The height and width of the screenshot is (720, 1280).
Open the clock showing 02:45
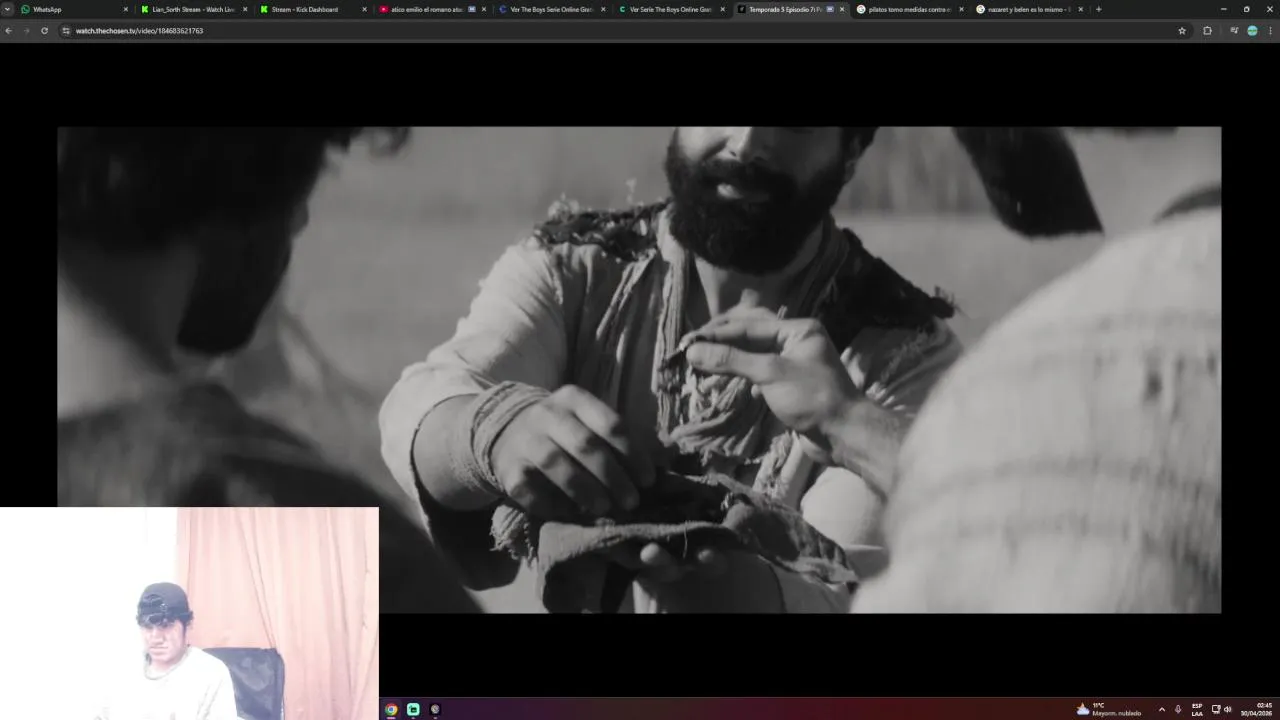point(1257,709)
